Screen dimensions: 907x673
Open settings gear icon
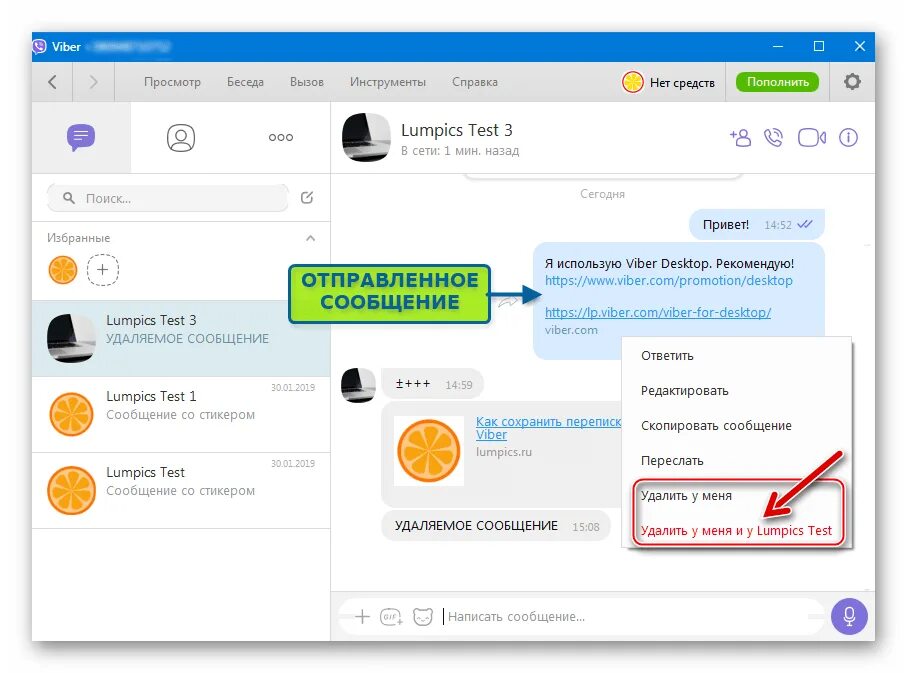click(852, 82)
